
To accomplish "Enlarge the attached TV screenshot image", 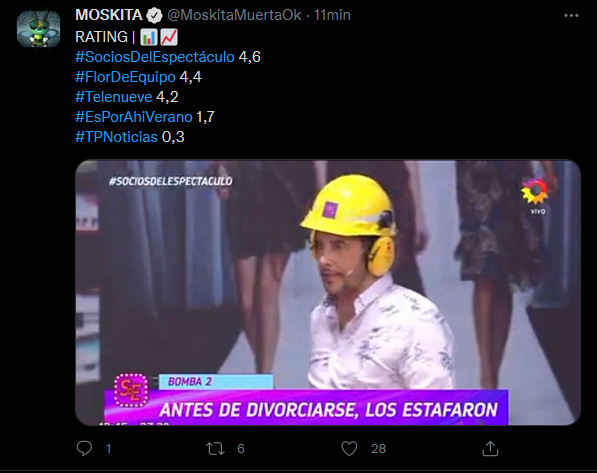I will pos(328,292).
